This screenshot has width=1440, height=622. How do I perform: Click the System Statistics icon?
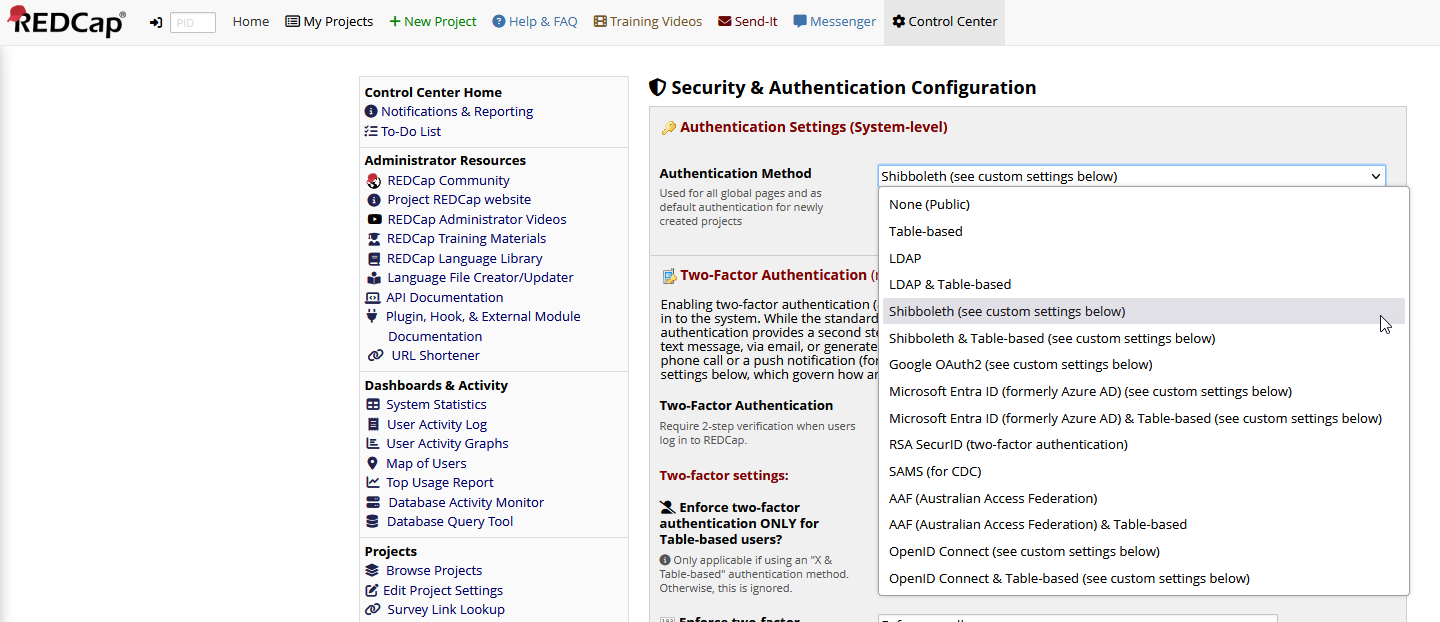click(372, 404)
